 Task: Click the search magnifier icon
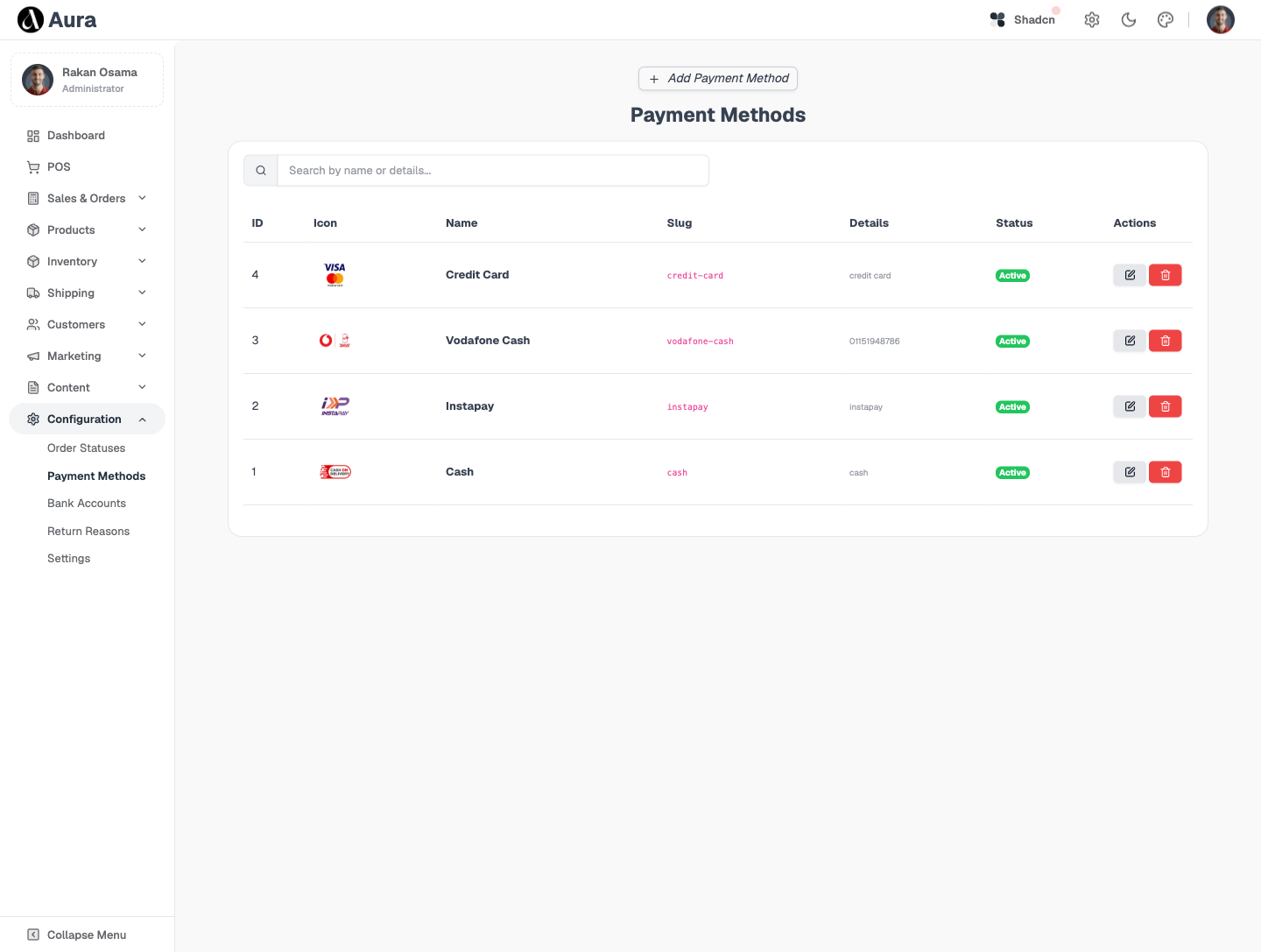261,171
